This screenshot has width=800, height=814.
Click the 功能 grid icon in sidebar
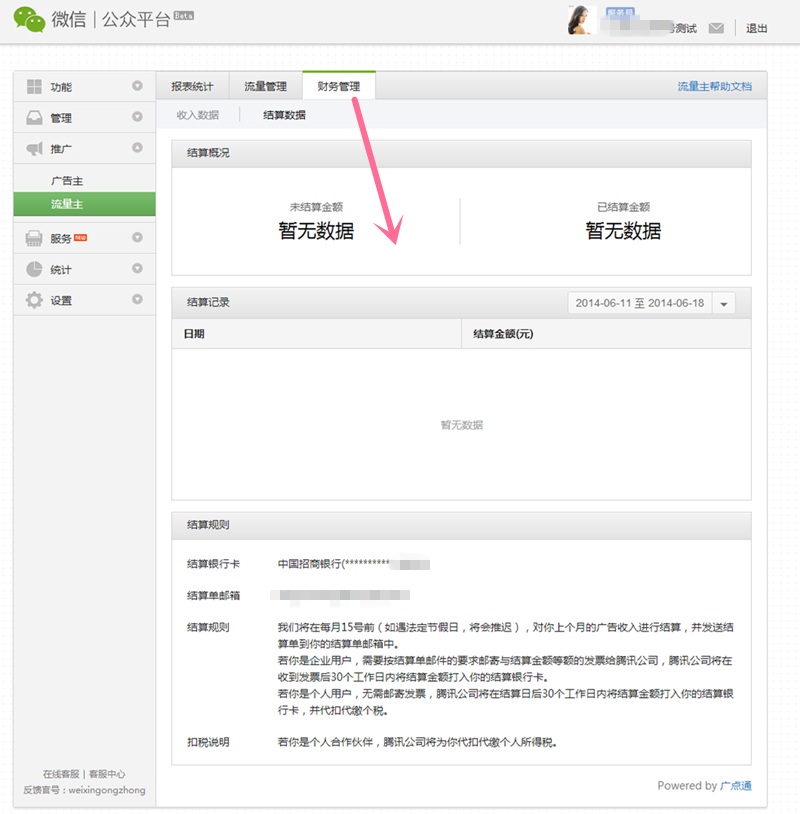tap(34, 87)
